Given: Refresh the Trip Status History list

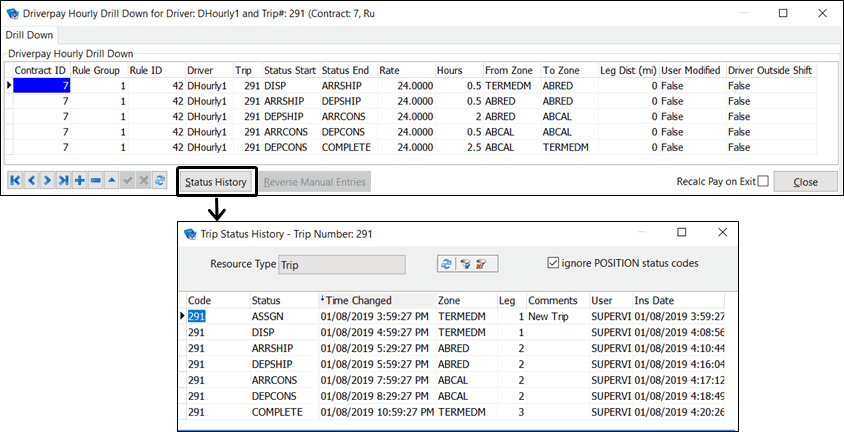Looking at the screenshot, I should coord(447,265).
